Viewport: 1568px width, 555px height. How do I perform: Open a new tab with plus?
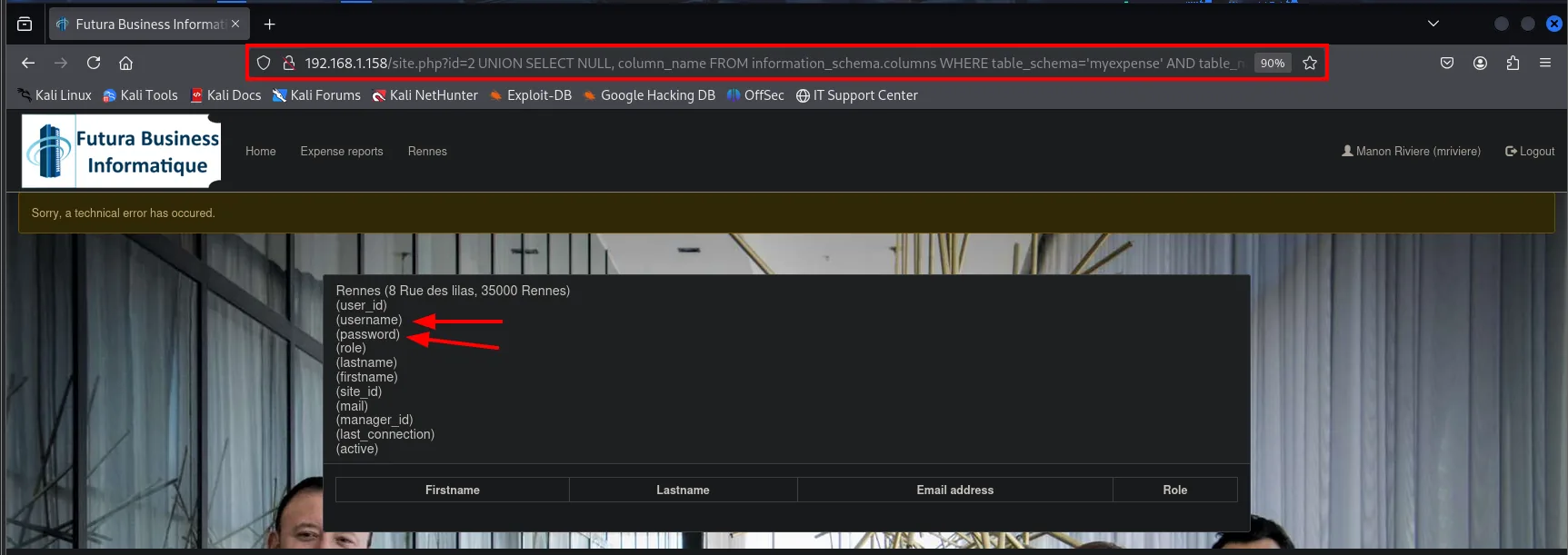pyautogui.click(x=269, y=25)
